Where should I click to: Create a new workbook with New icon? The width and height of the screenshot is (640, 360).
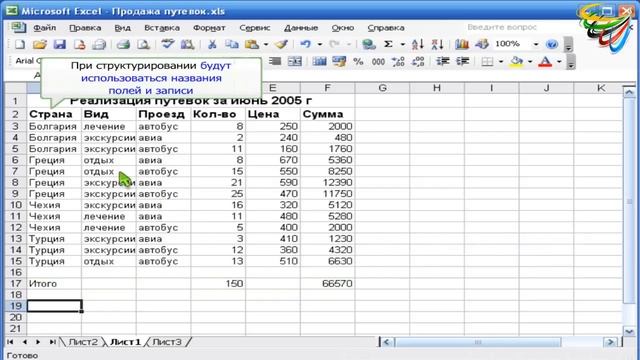click(x=20, y=44)
